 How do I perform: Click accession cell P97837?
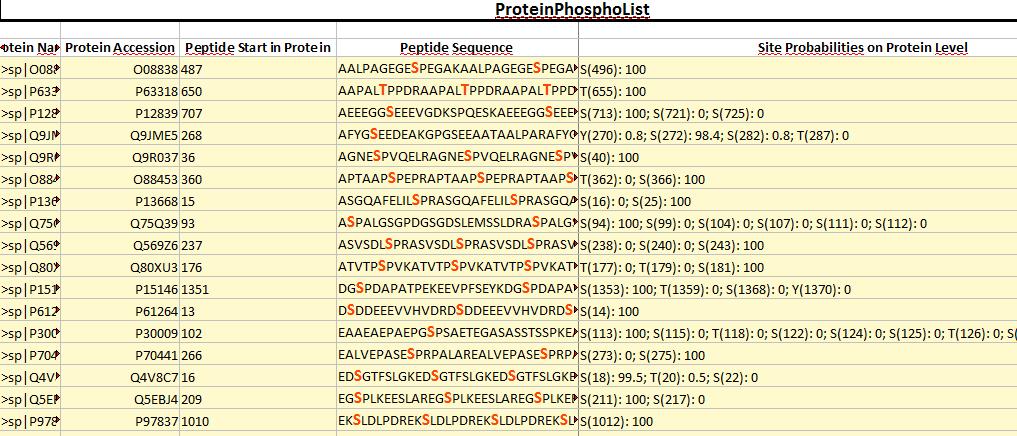point(120,422)
